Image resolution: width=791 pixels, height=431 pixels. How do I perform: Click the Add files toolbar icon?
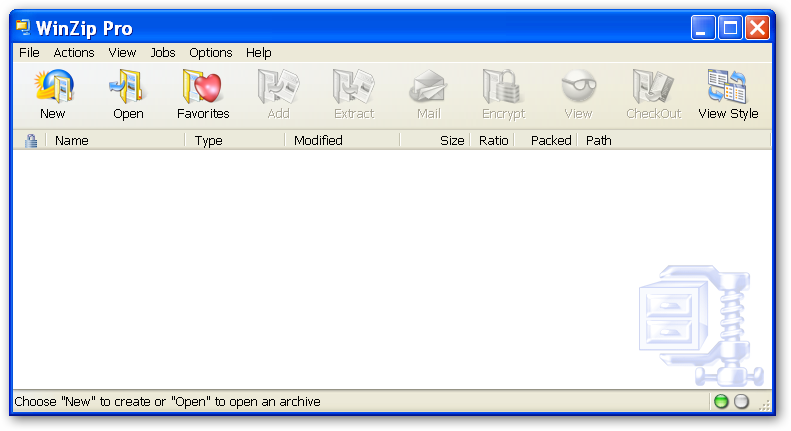(x=278, y=87)
